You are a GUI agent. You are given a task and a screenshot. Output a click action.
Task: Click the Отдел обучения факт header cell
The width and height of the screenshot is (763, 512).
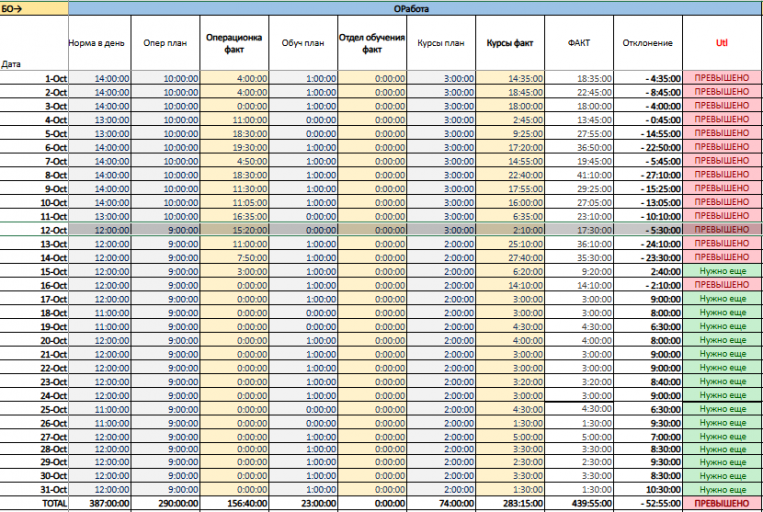click(x=372, y=43)
